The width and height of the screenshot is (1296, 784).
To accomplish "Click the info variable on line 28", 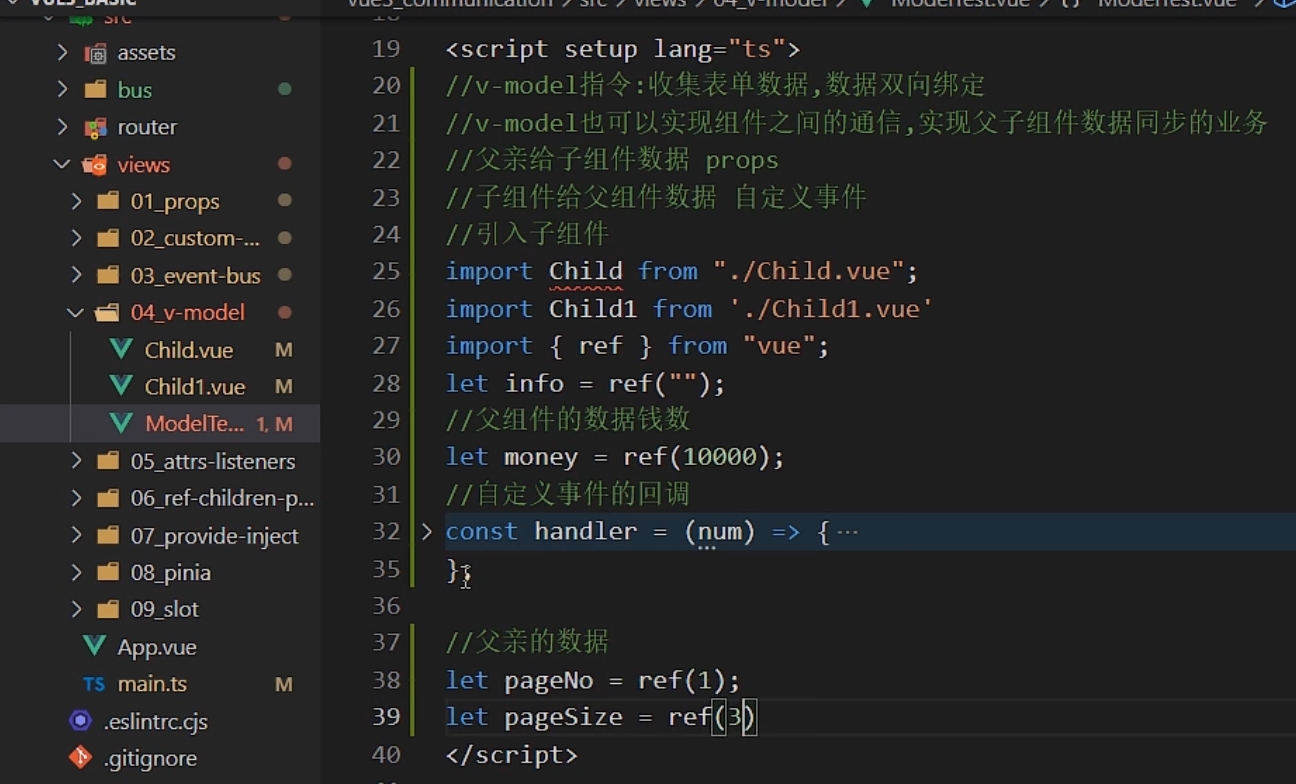I will (534, 384).
